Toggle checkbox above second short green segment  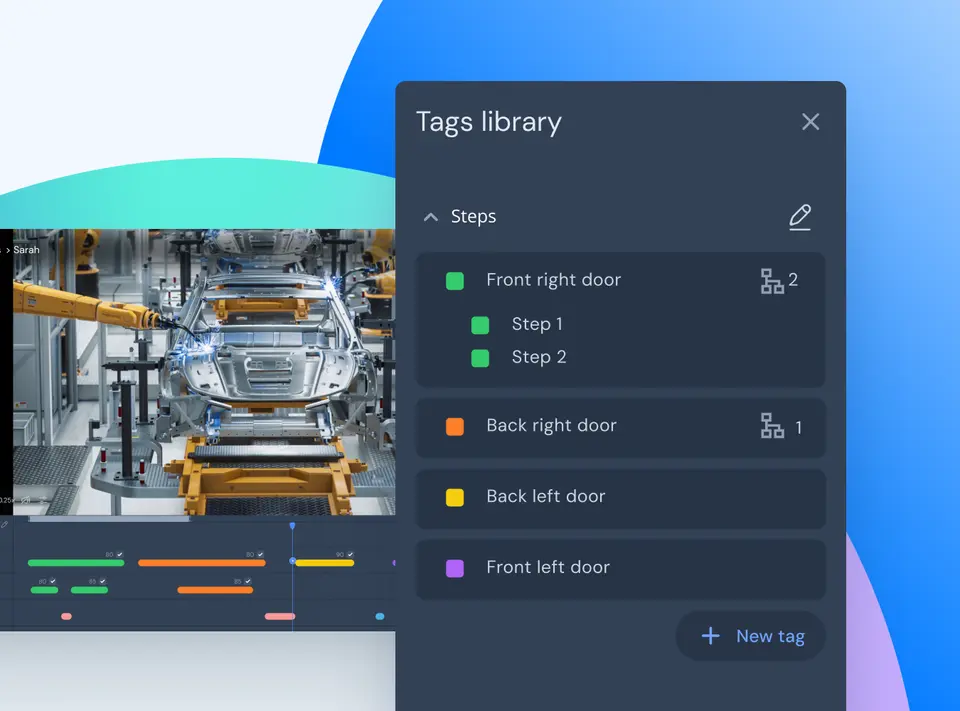coord(102,581)
